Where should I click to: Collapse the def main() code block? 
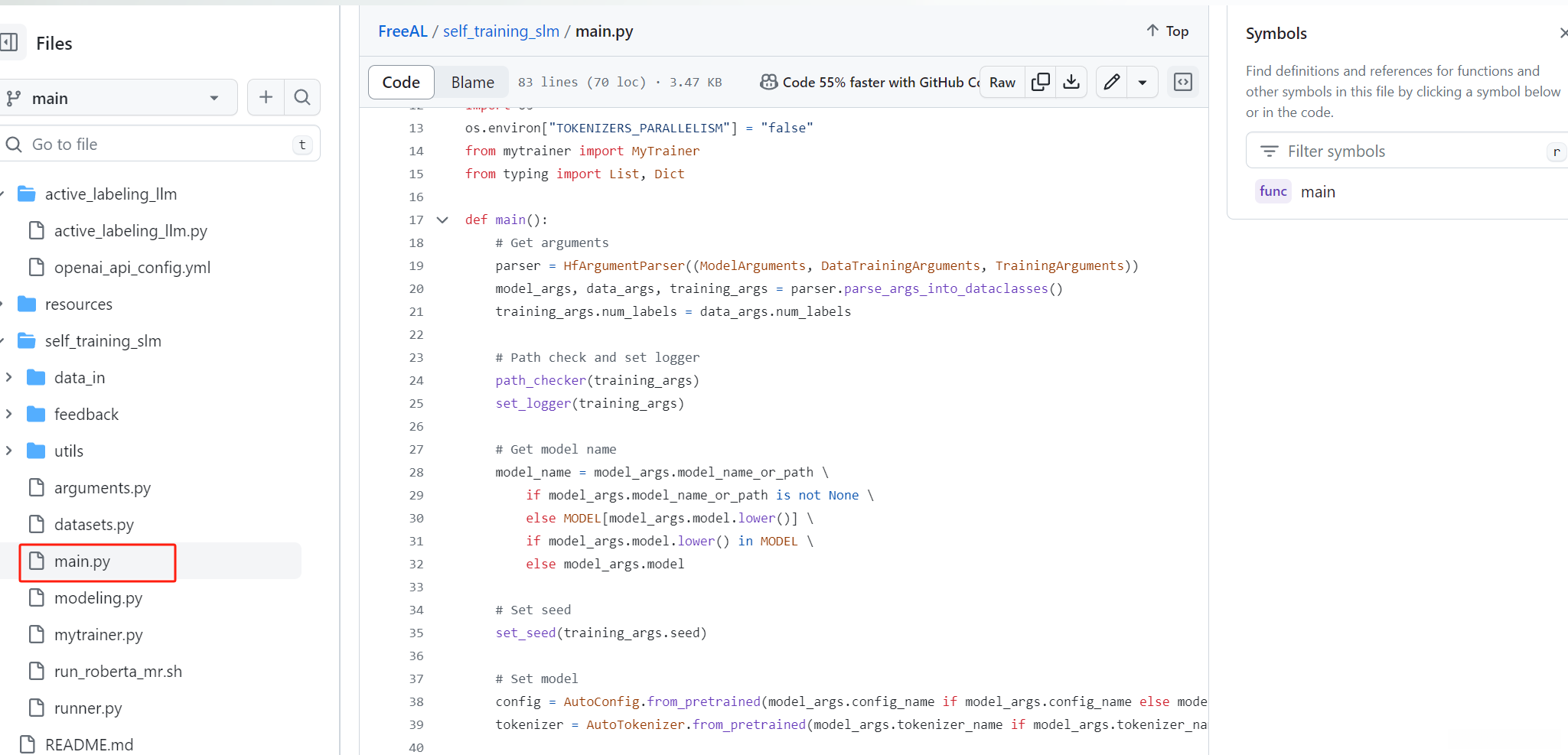442,220
